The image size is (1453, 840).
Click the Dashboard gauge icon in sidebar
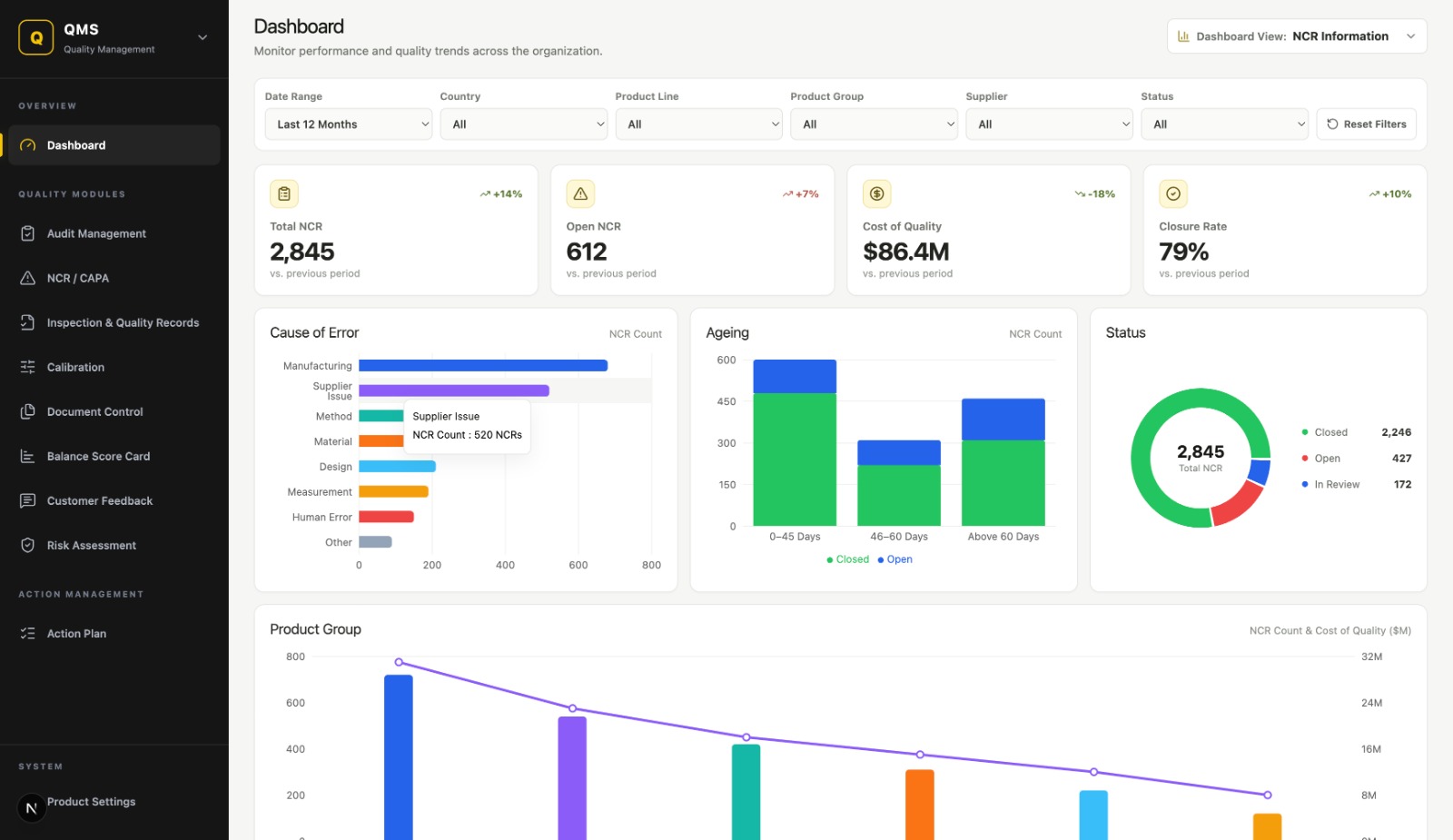(28, 145)
